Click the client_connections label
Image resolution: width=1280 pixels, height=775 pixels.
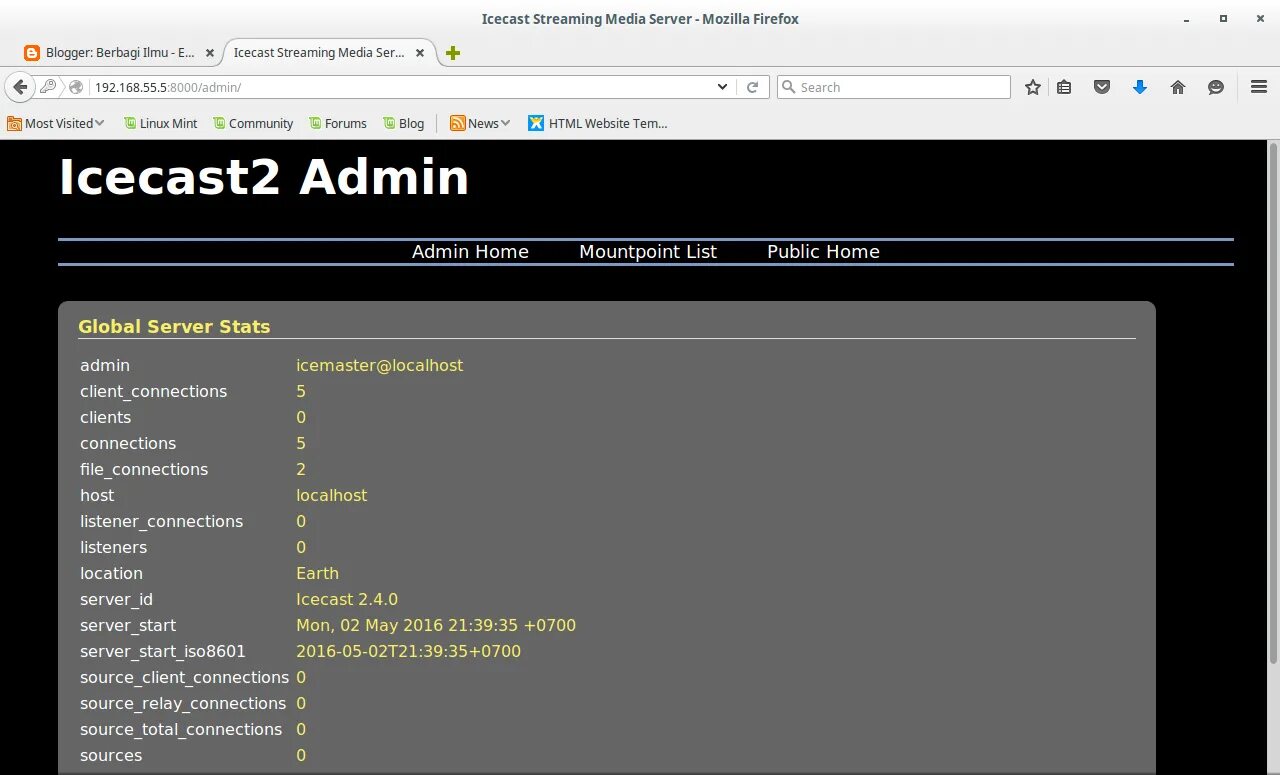(x=153, y=392)
